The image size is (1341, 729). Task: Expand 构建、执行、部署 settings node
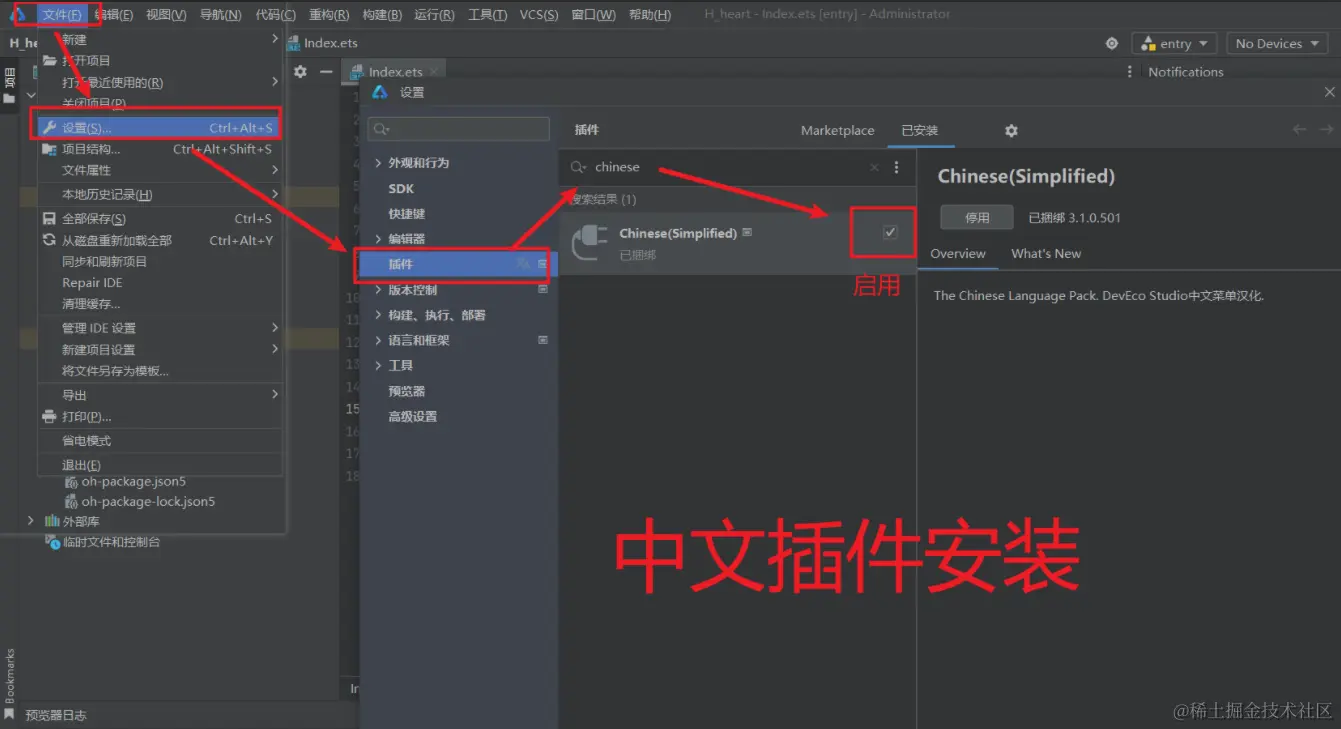click(378, 315)
